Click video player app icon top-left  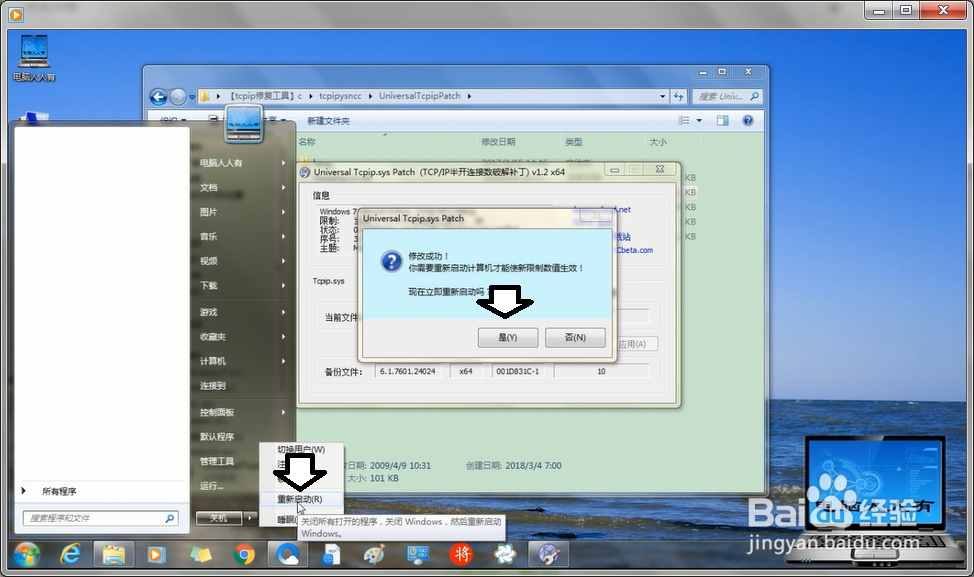click(x=16, y=13)
